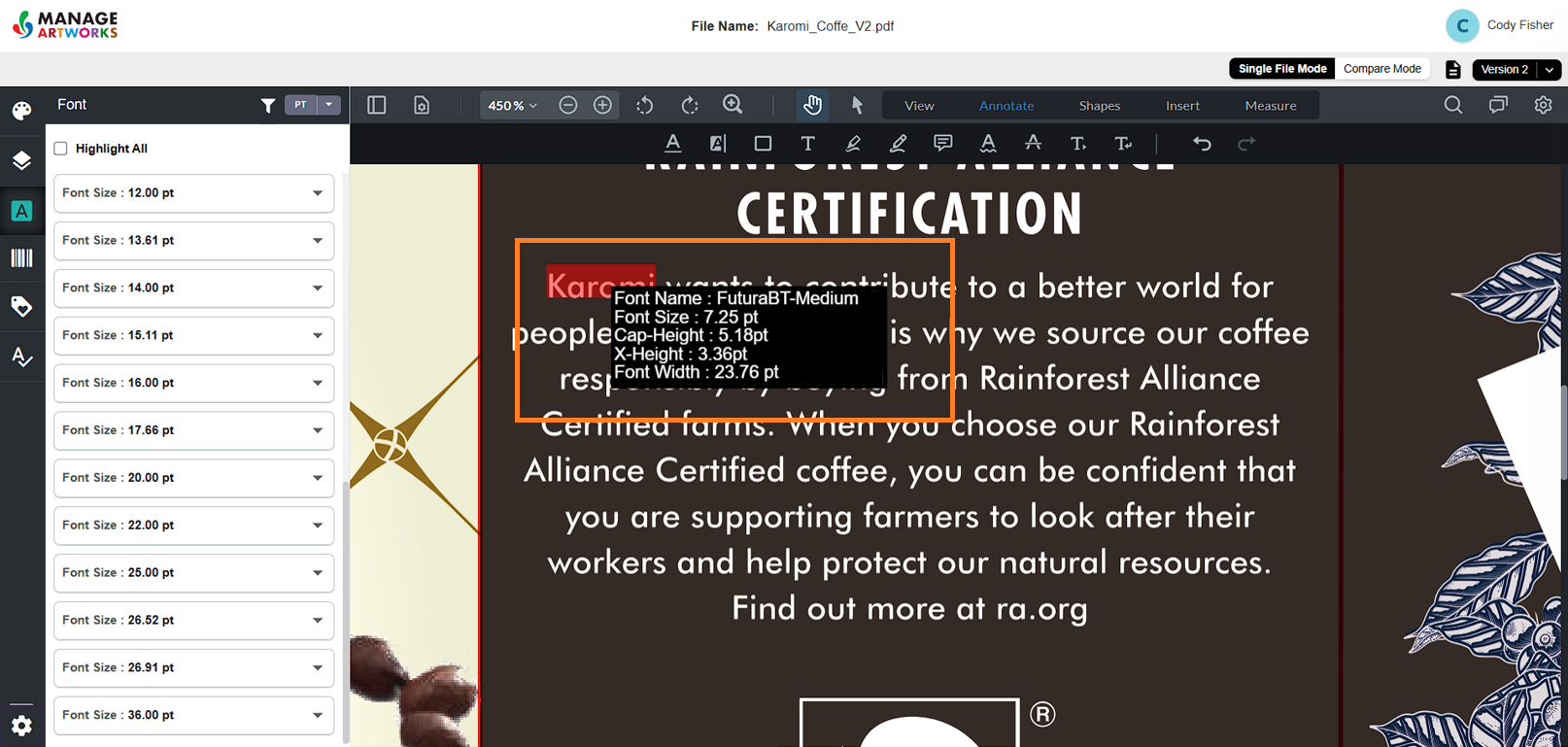Image resolution: width=1568 pixels, height=747 pixels.
Task: Click the highlighted word Karomi in document
Action: [x=601, y=284]
